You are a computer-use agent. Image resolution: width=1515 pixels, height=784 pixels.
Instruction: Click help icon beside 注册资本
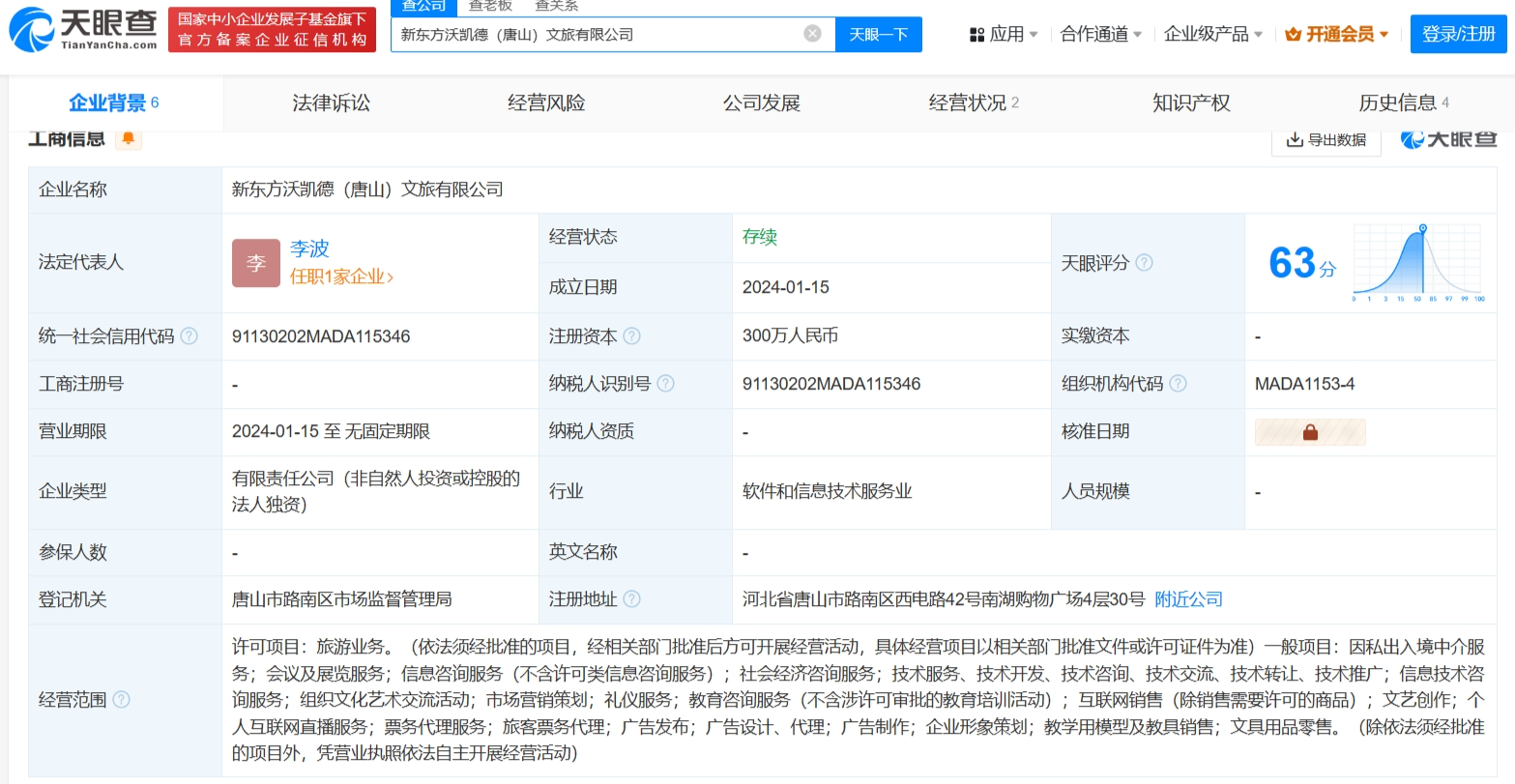pos(632,336)
